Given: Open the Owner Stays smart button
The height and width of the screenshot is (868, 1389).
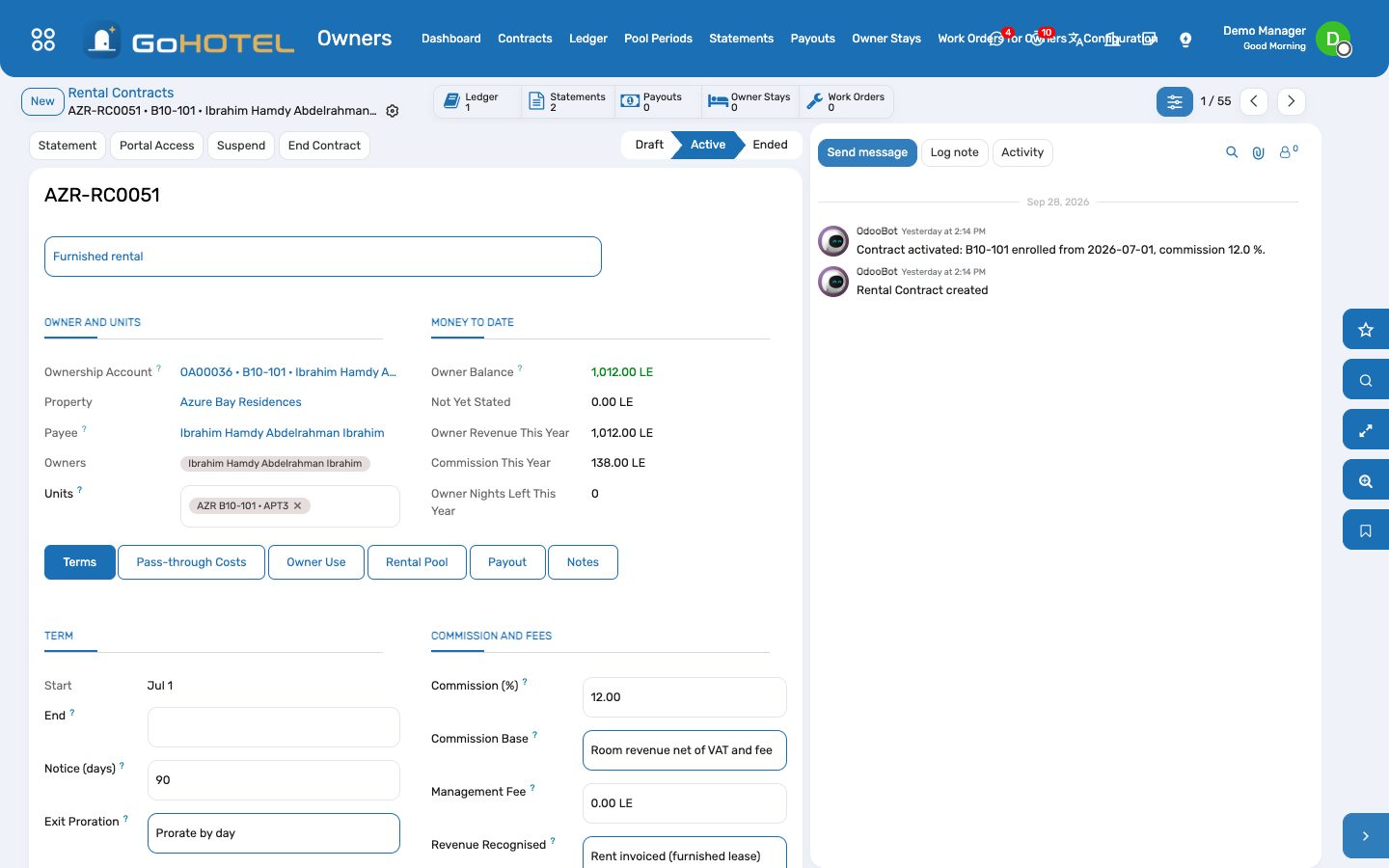Looking at the screenshot, I should click(x=750, y=101).
